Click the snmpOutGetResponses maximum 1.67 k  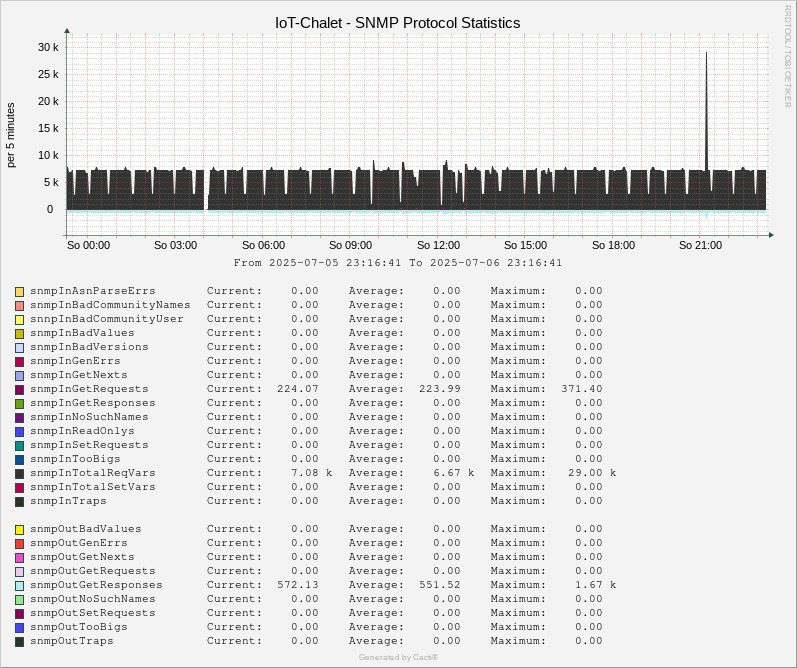click(x=595, y=585)
